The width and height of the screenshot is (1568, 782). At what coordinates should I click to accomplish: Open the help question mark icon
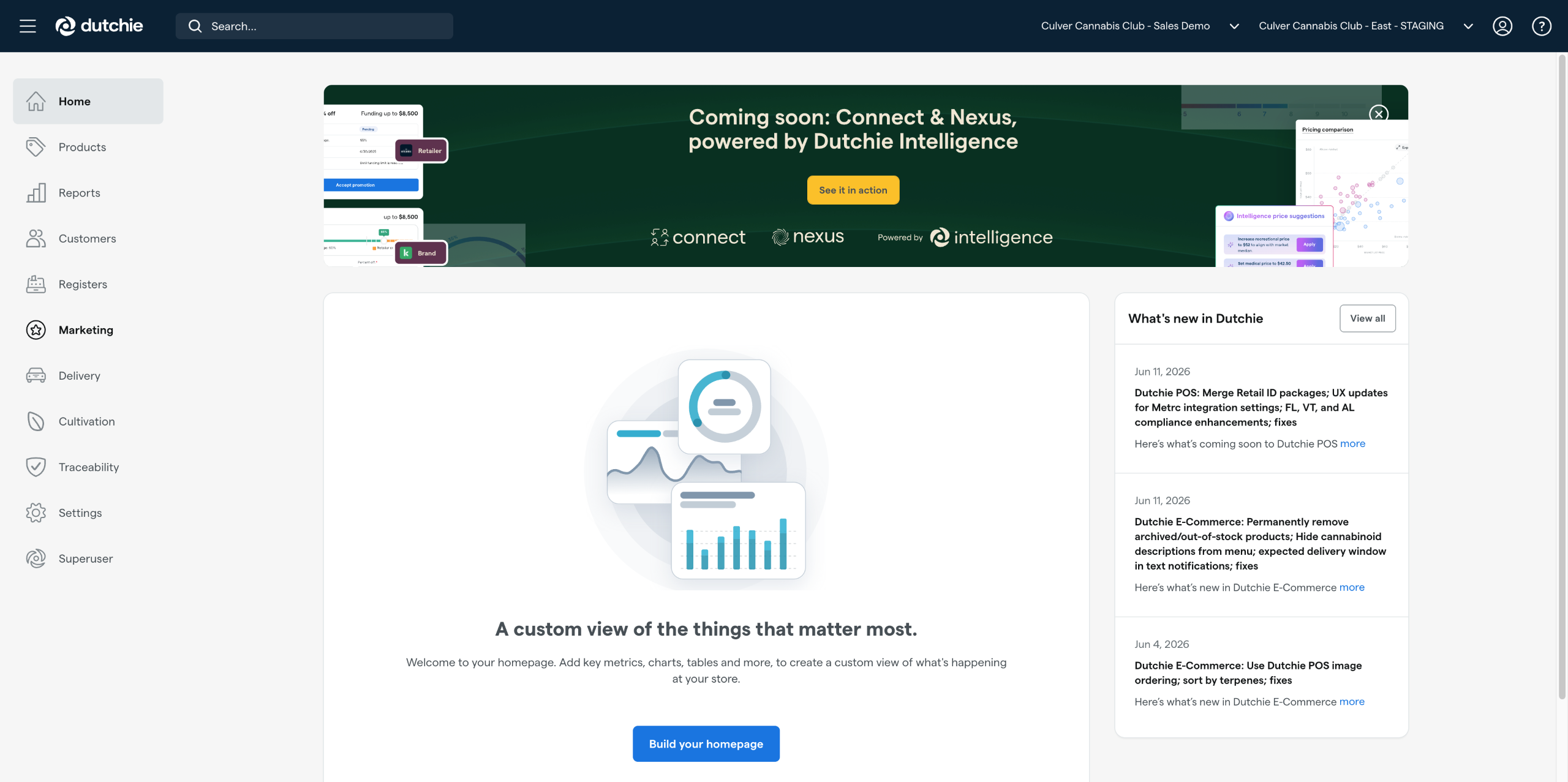tap(1542, 26)
